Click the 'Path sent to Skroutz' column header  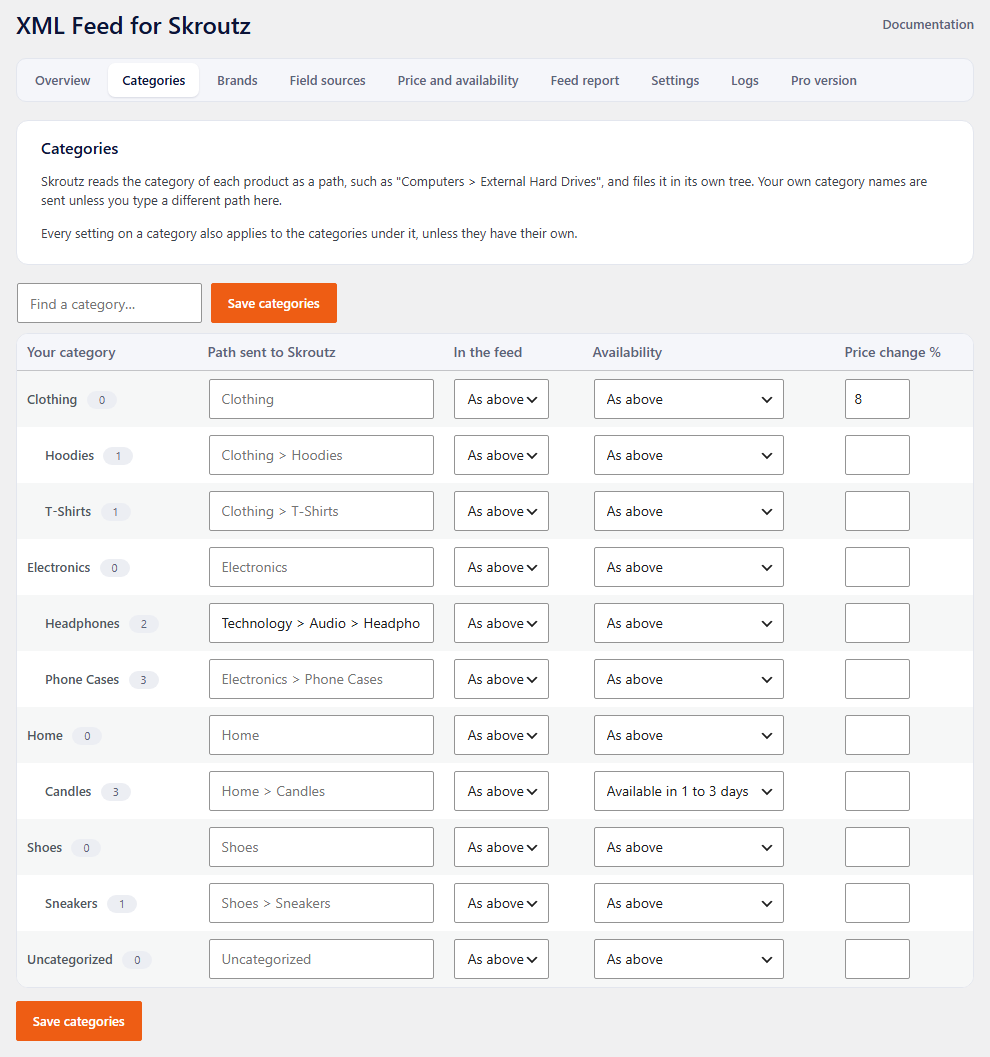[x=272, y=352]
